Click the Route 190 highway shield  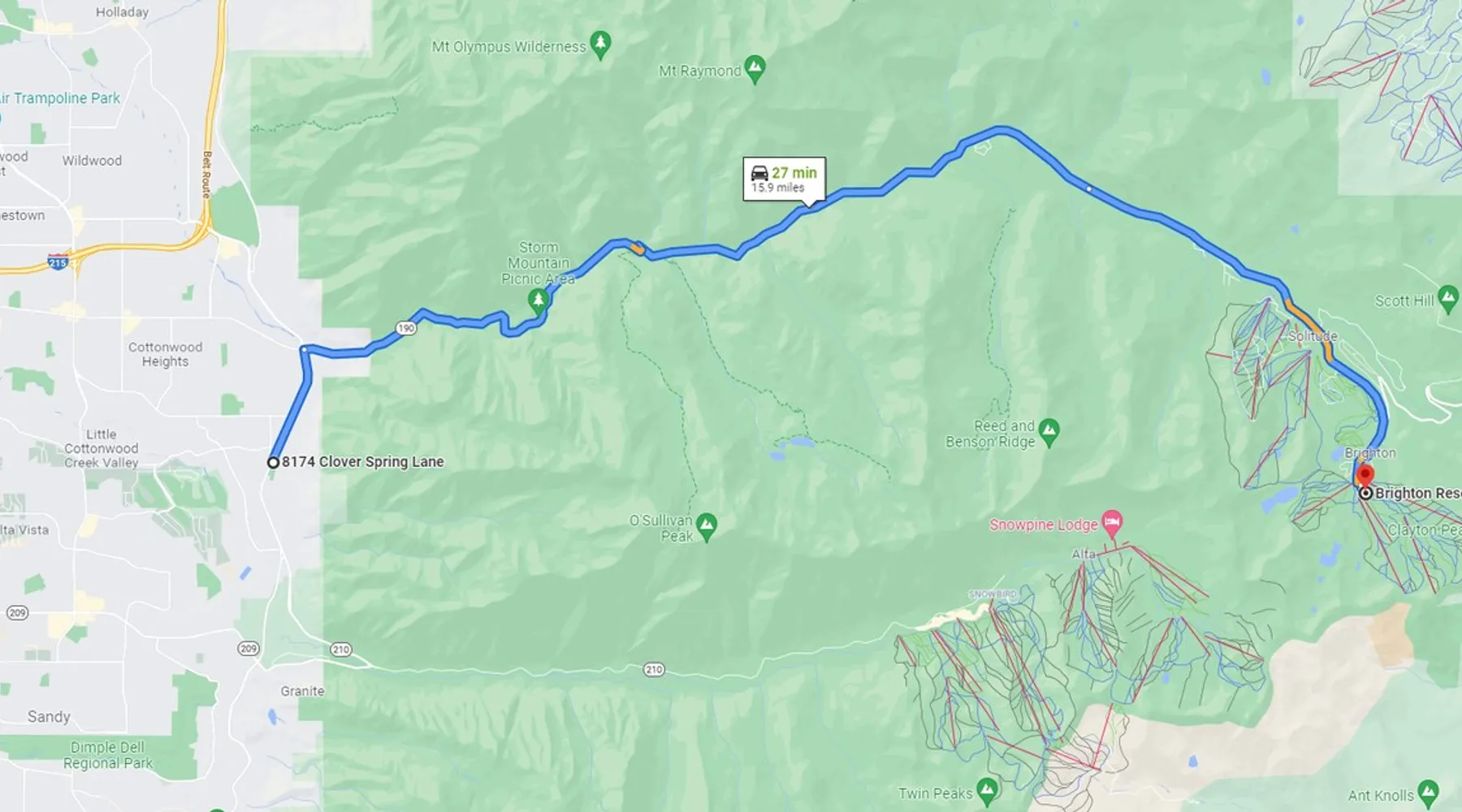pyautogui.click(x=406, y=328)
